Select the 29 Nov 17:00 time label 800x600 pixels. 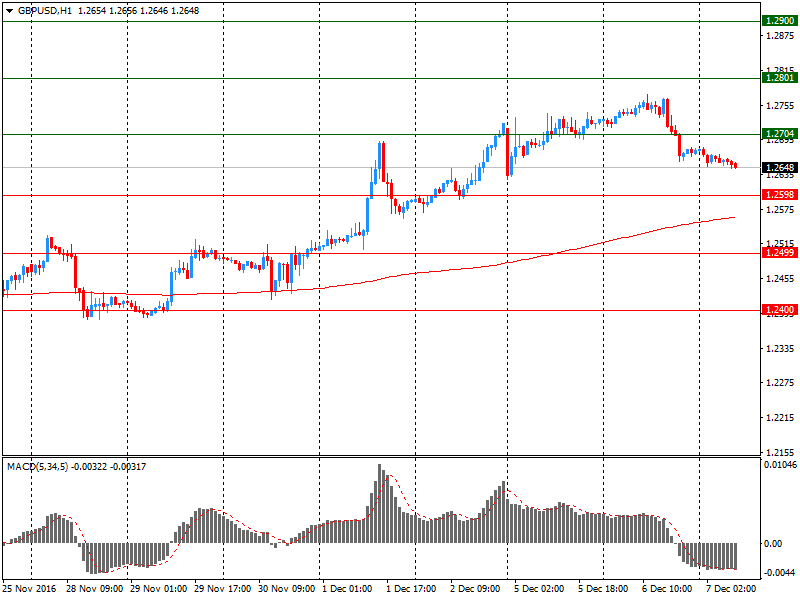(x=222, y=589)
